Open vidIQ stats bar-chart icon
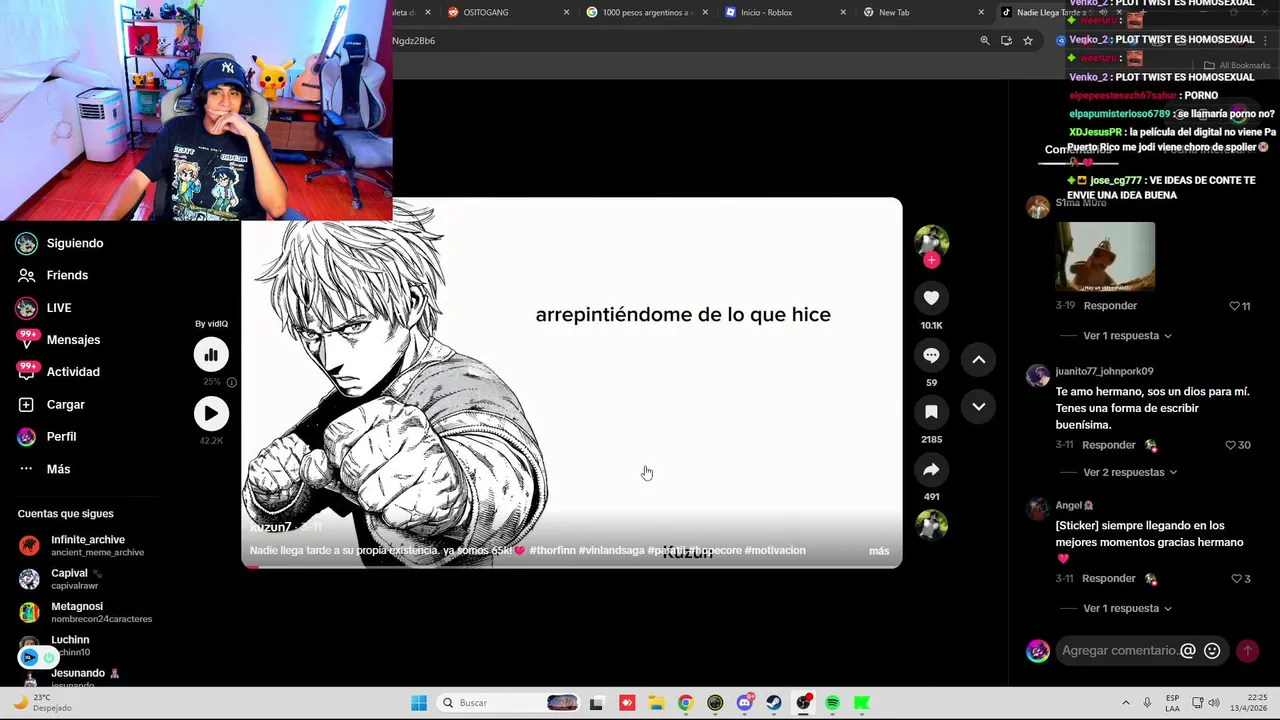The height and width of the screenshot is (720, 1280). (211, 354)
